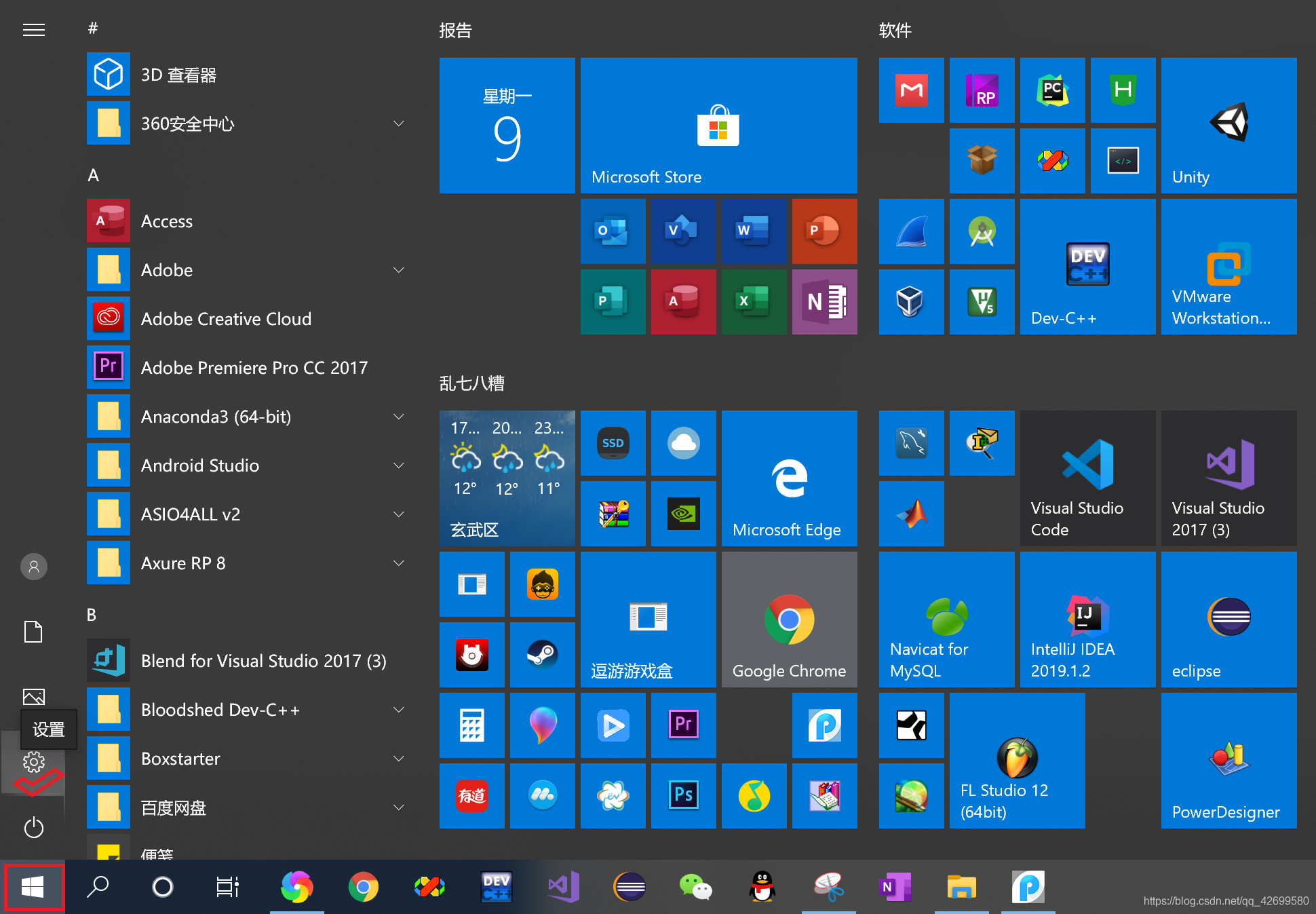Open Documents icon in Start sidebar
The width and height of the screenshot is (1316, 914).
click(x=33, y=632)
